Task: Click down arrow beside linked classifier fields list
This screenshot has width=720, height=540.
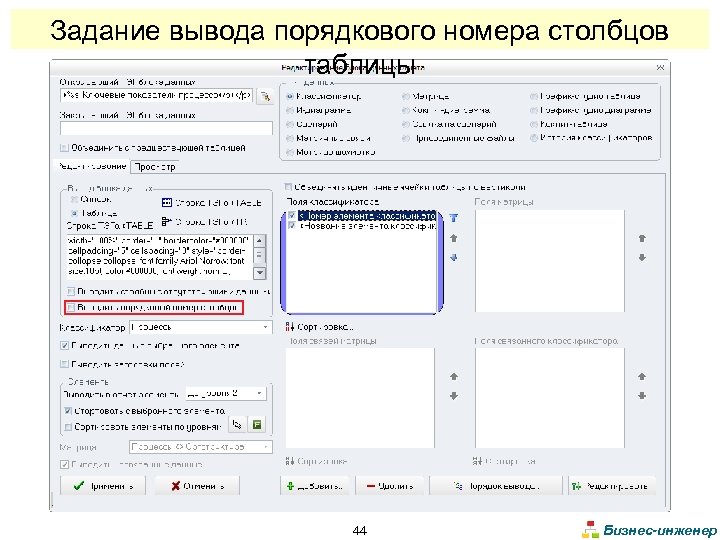Action: (x=642, y=396)
